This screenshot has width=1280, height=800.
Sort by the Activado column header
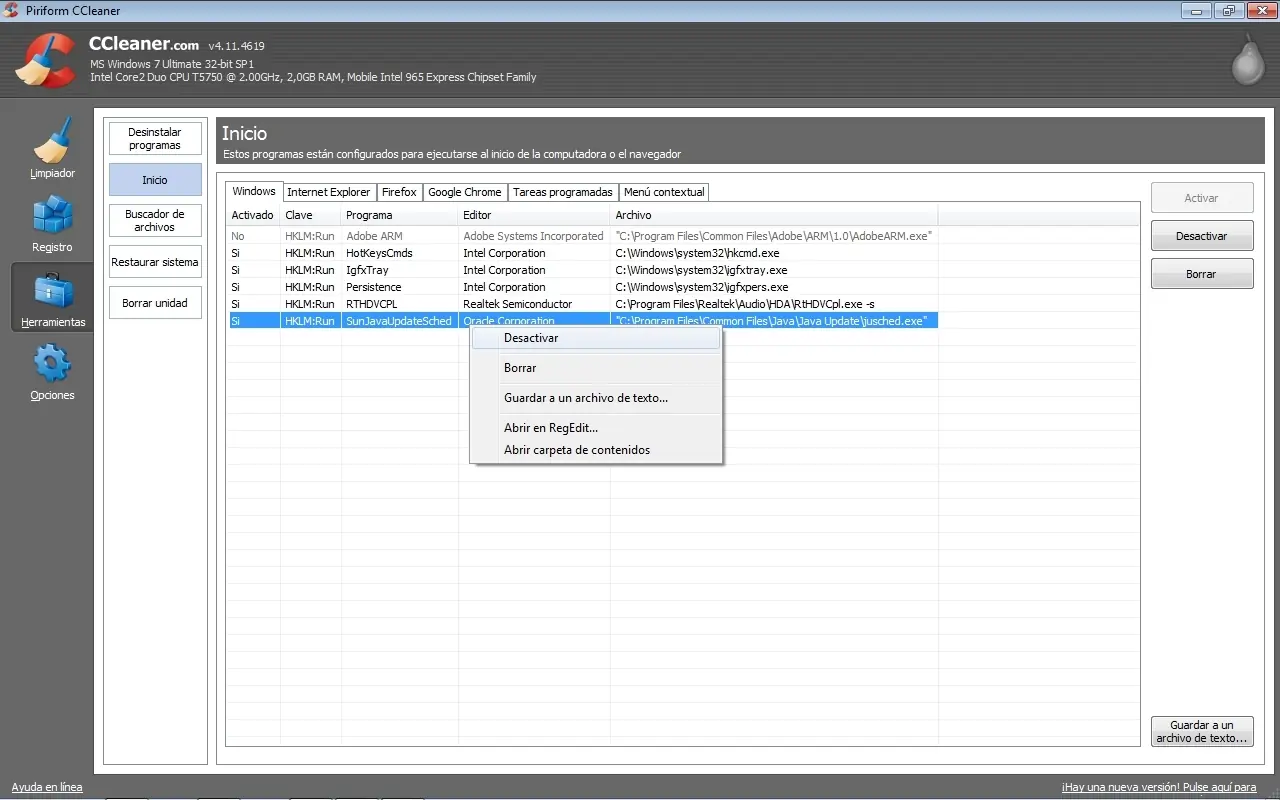253,215
